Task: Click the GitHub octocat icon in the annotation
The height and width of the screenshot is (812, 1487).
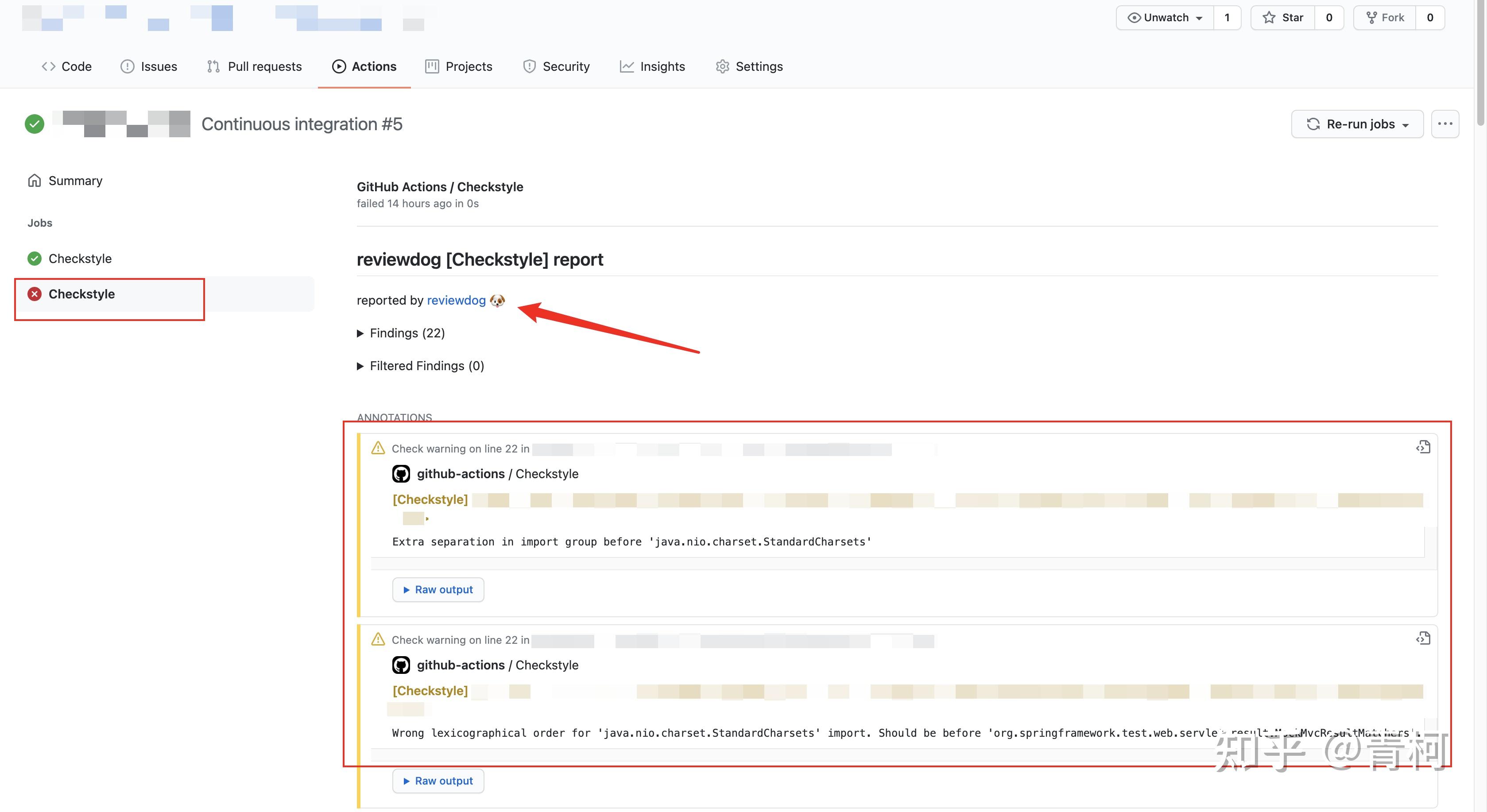Action: pyautogui.click(x=401, y=473)
